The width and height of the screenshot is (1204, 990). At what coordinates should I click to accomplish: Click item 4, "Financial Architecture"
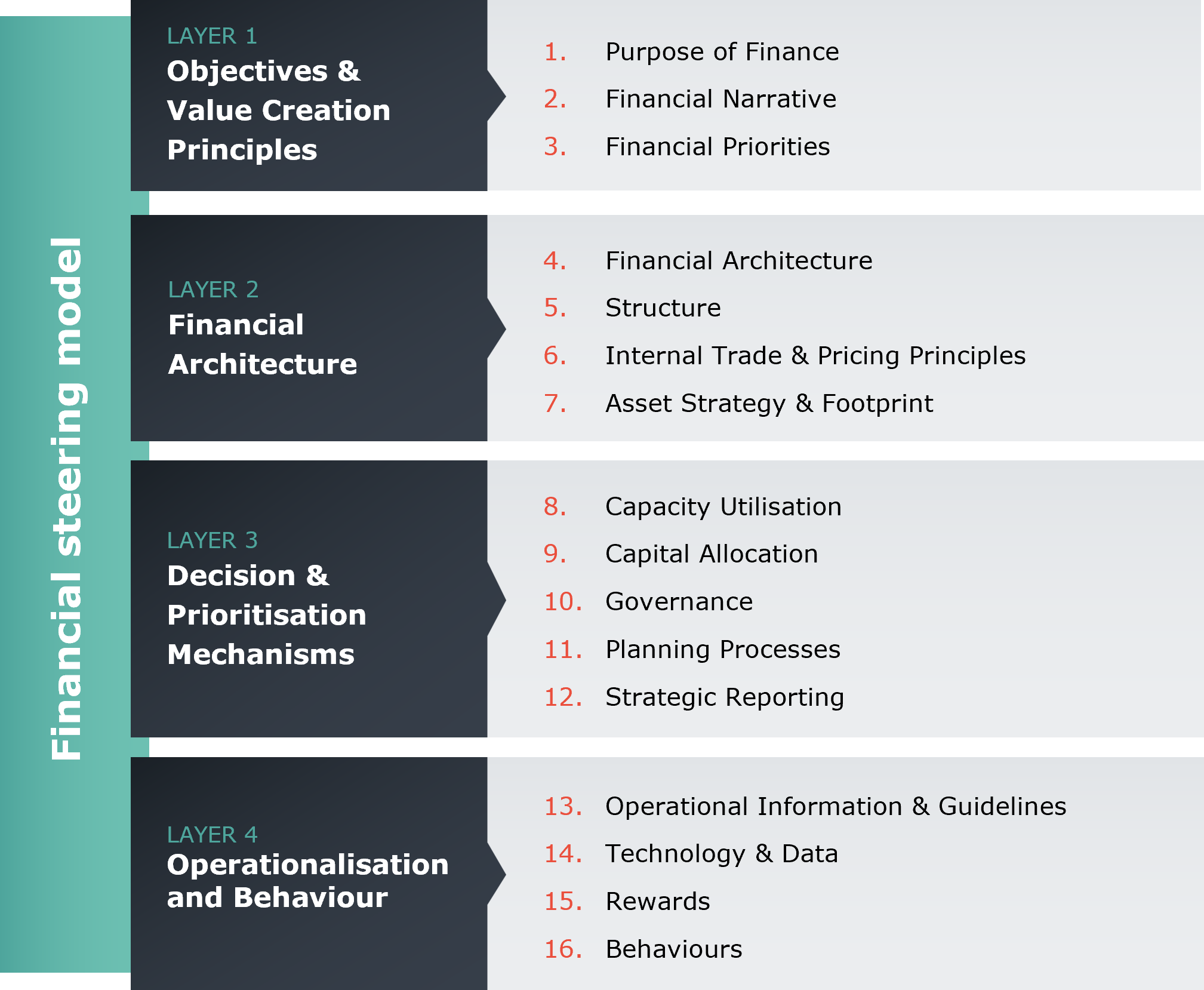738,261
